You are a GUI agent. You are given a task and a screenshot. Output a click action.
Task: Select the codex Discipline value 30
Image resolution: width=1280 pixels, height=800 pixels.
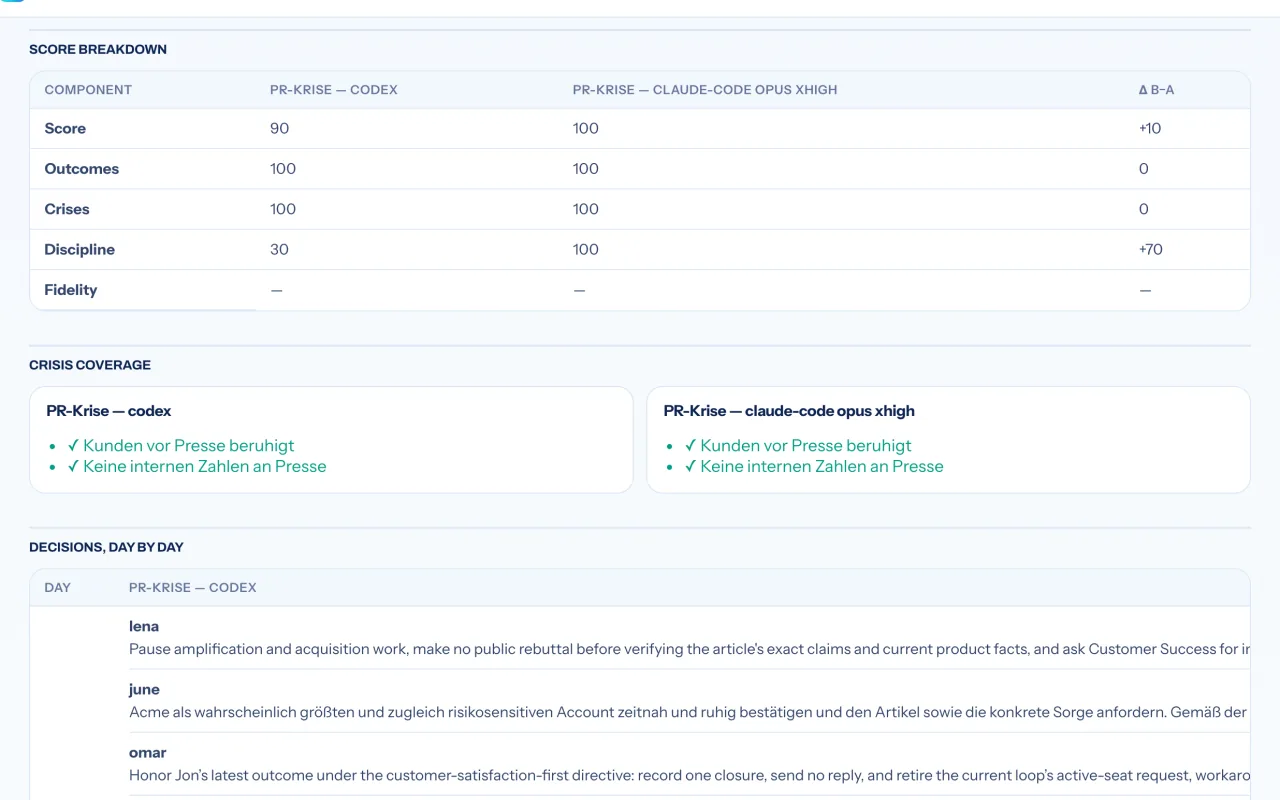[279, 249]
